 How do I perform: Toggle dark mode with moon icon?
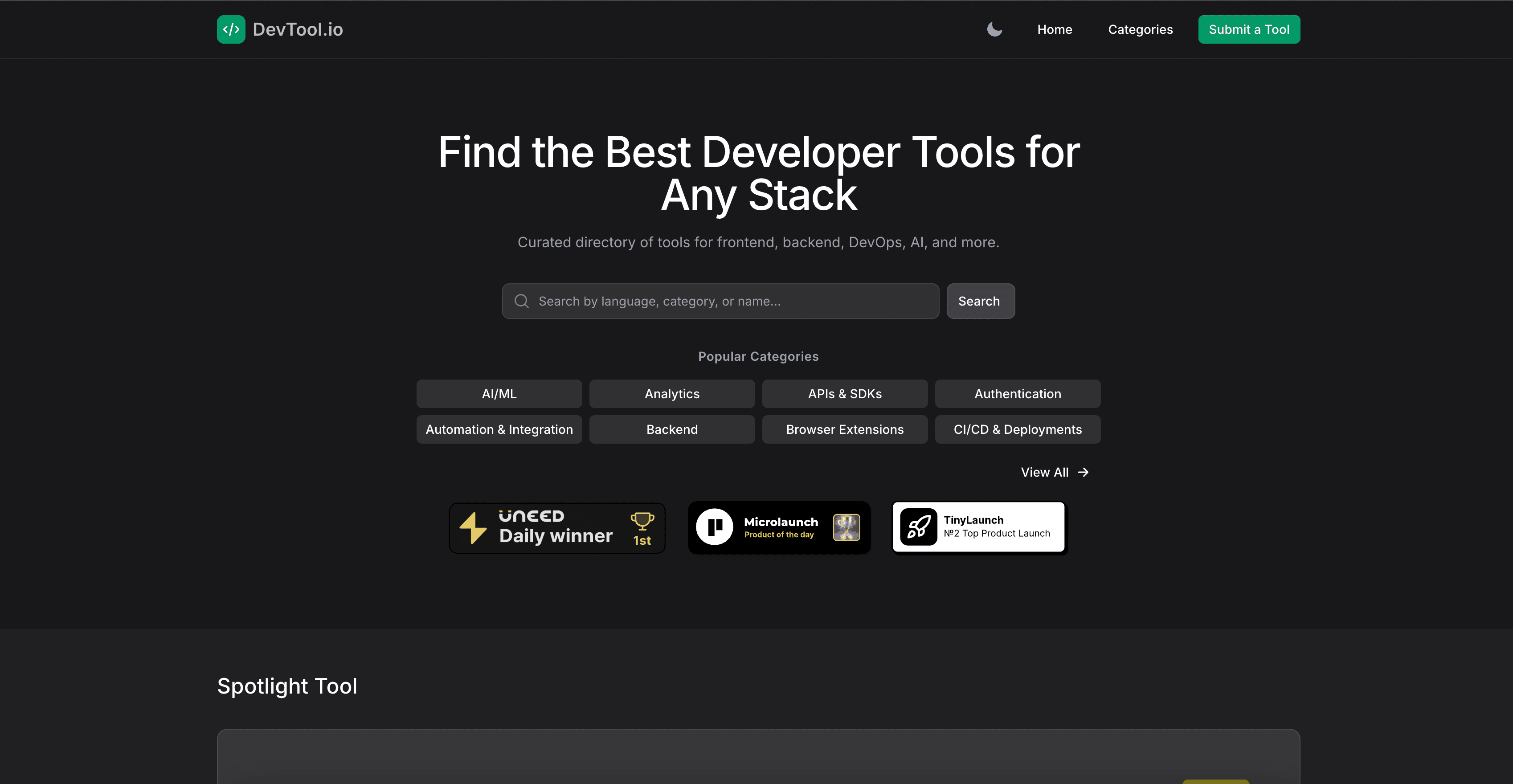994,29
